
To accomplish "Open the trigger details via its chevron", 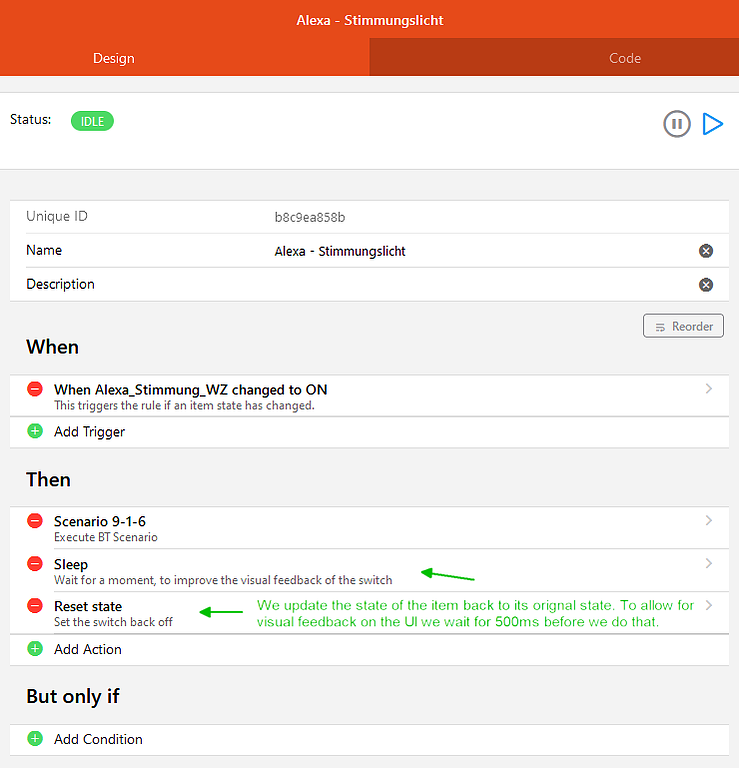I will point(709,389).
